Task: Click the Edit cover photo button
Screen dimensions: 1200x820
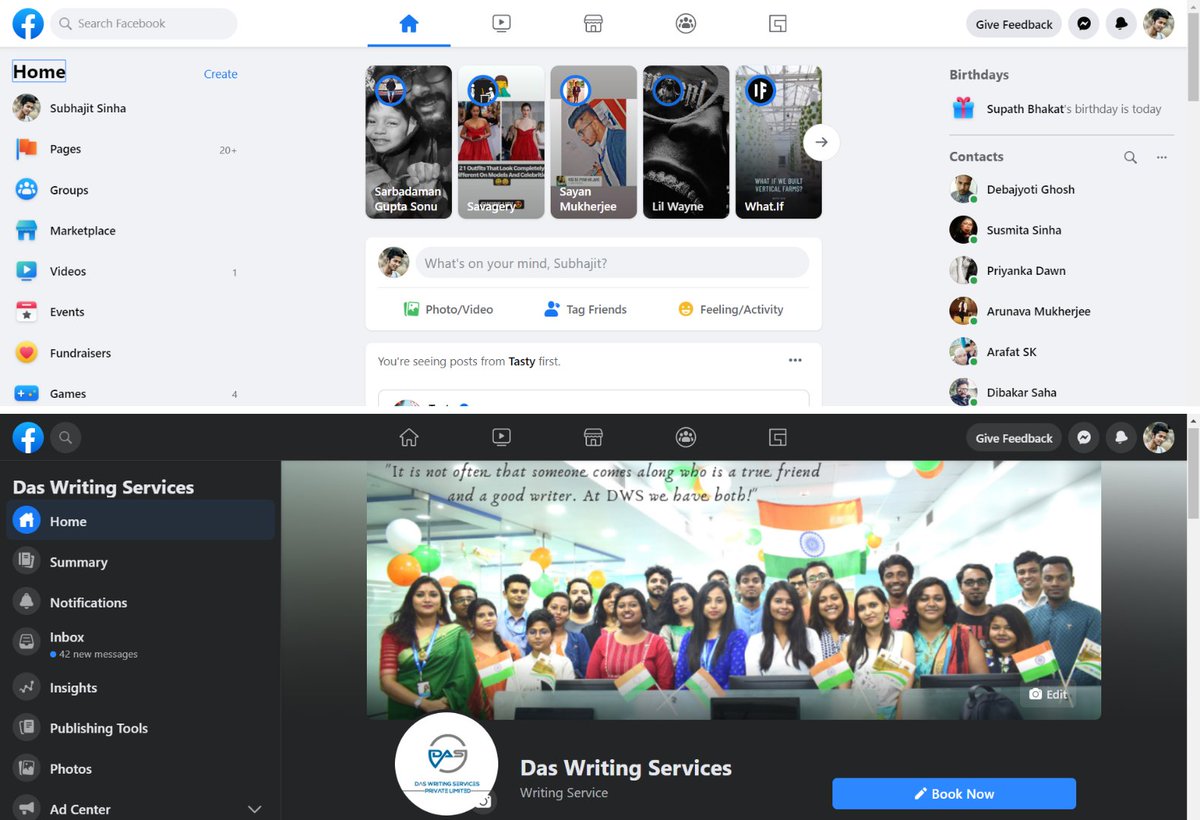Action: tap(1049, 694)
